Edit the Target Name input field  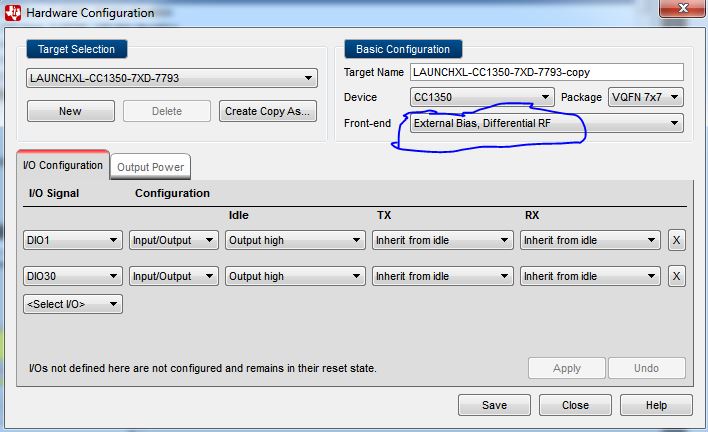pos(547,72)
